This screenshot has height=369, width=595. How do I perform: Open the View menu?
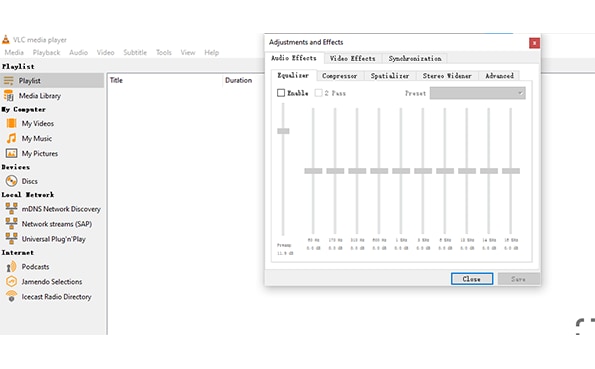click(x=187, y=52)
